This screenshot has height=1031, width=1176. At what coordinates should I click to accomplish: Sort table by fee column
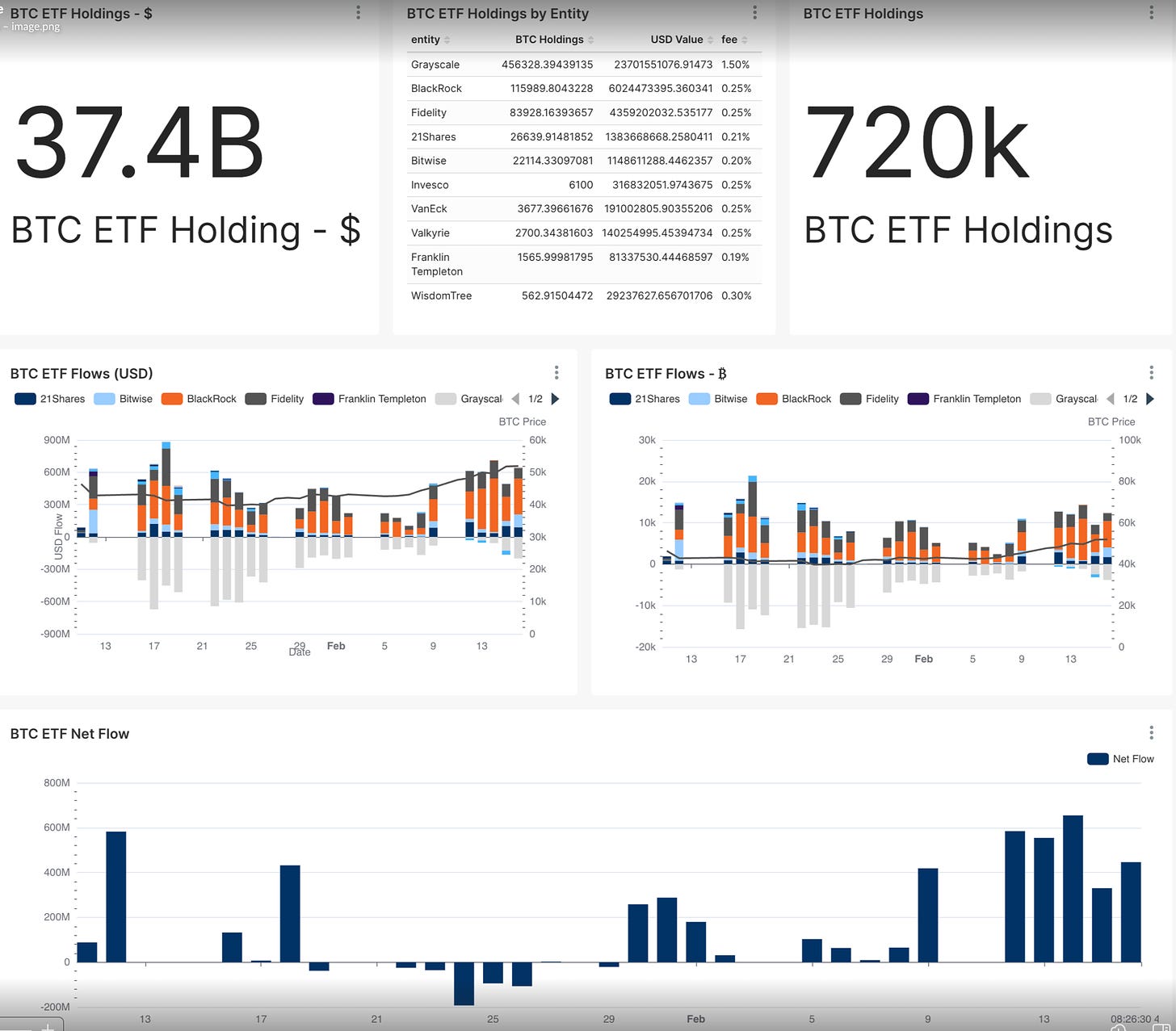pos(734,40)
